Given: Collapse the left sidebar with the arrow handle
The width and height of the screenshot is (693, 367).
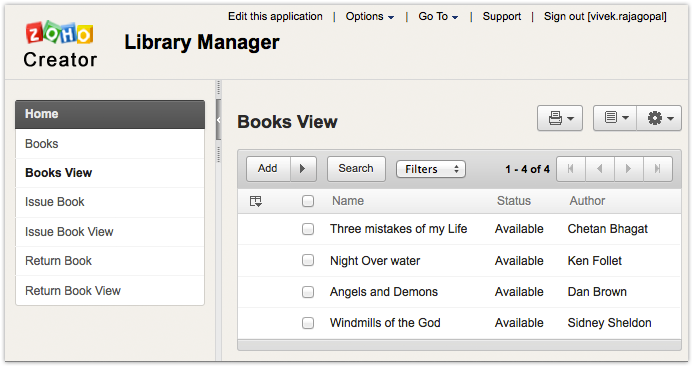Looking at the screenshot, I should pos(218,120).
